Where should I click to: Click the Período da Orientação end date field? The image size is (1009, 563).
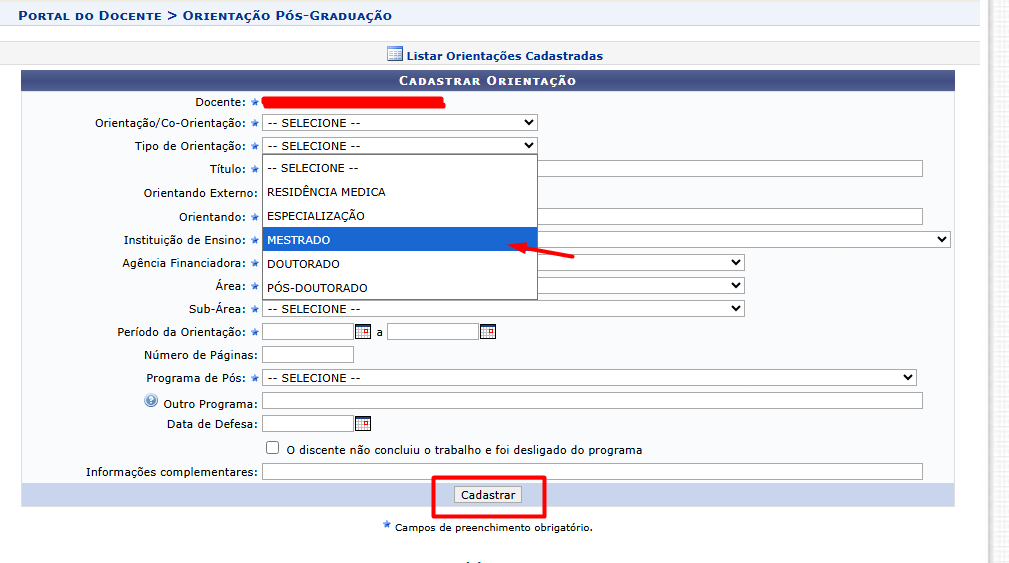pos(432,332)
